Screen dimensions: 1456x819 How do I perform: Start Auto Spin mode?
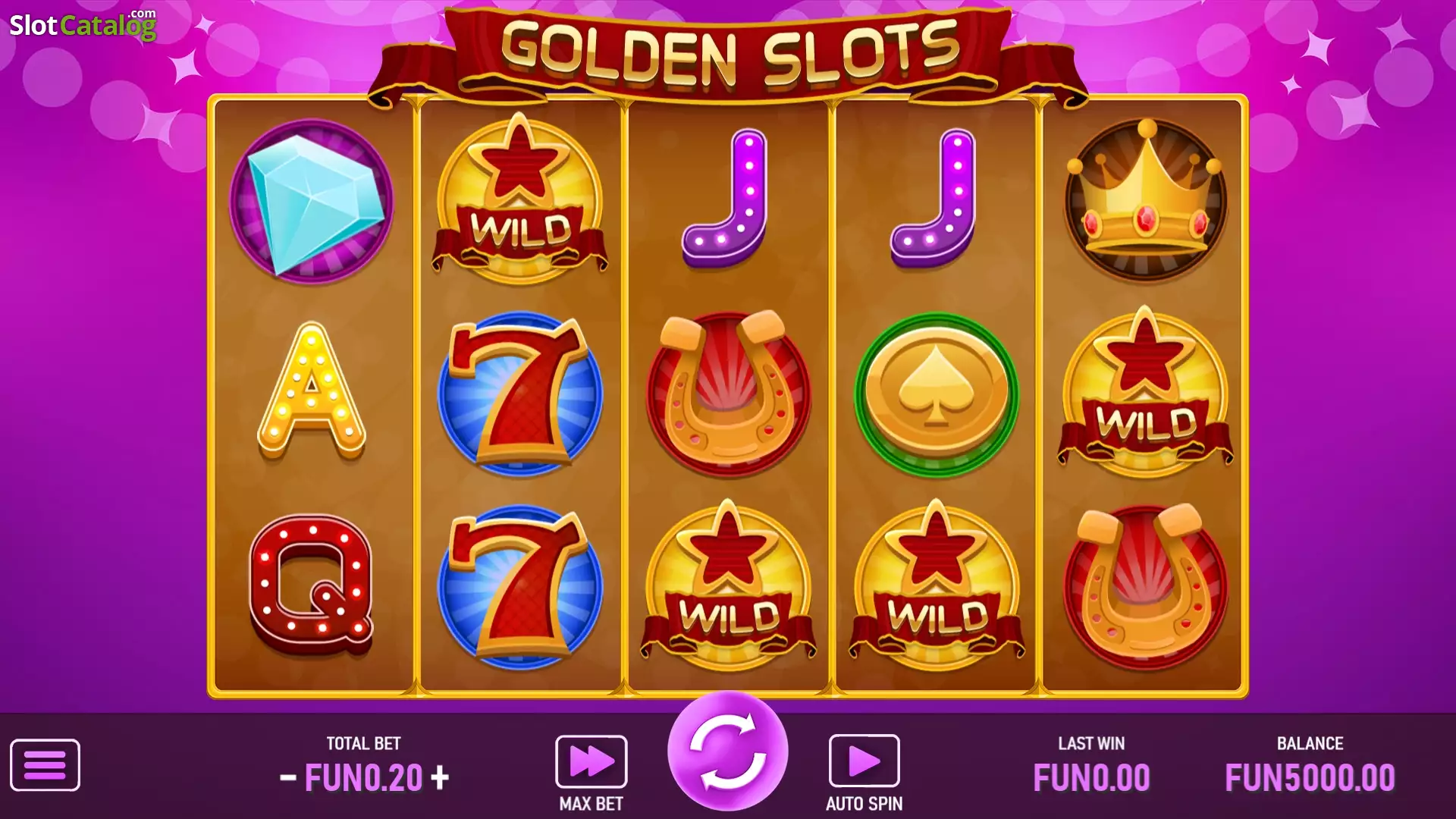(864, 761)
